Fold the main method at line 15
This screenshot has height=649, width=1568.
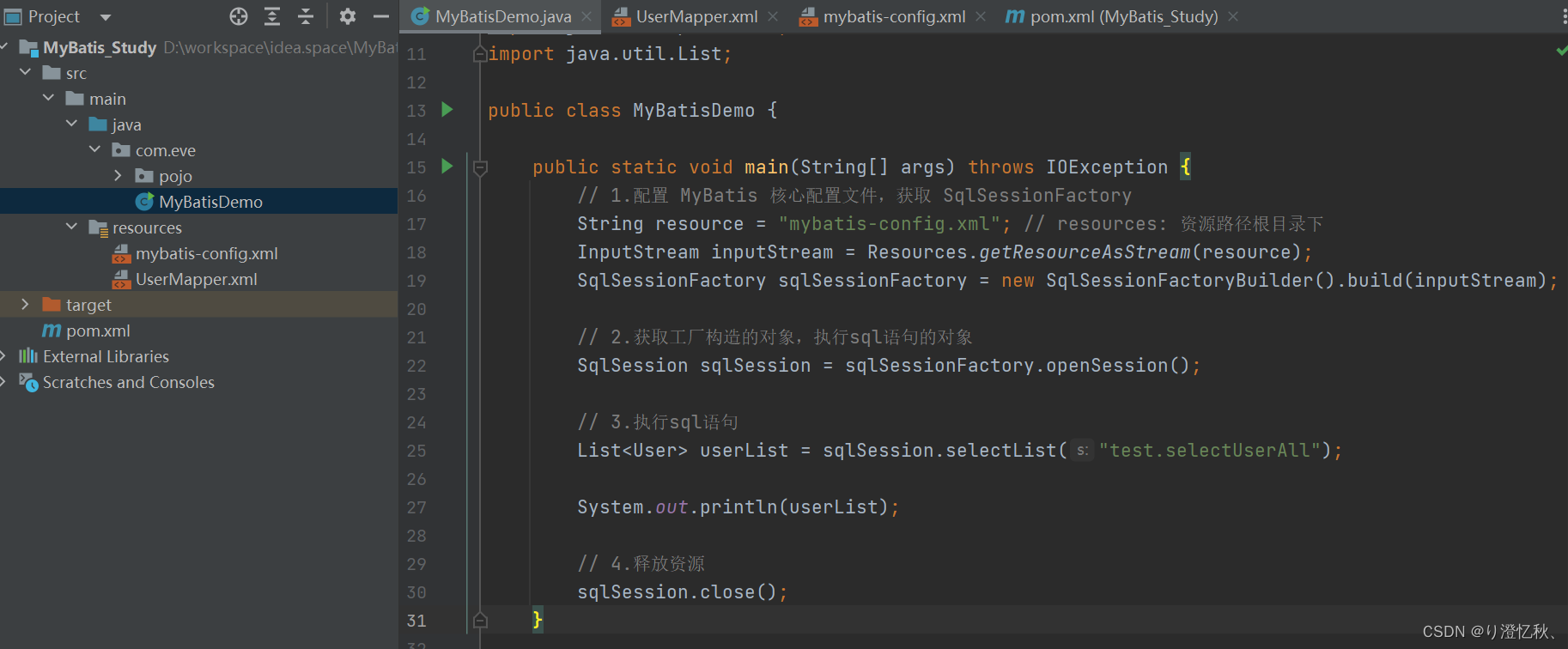coord(480,167)
